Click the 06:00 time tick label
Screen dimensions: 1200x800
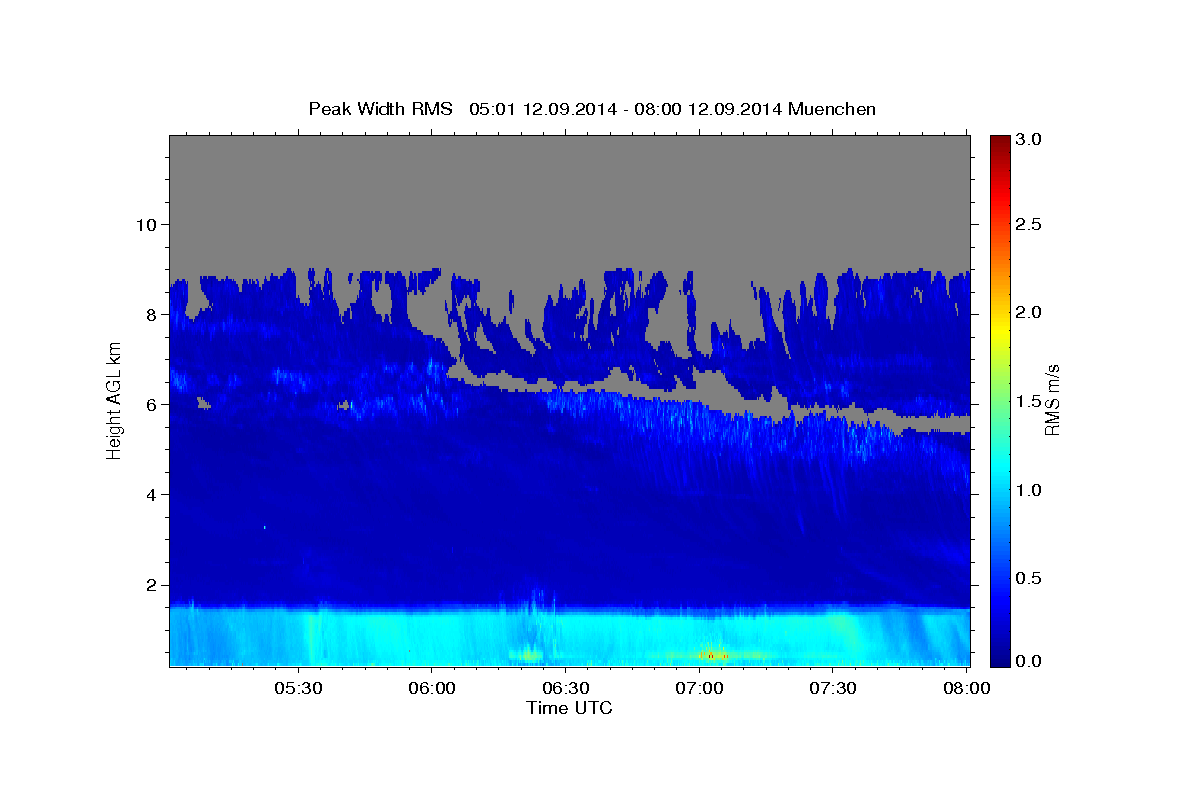431,689
